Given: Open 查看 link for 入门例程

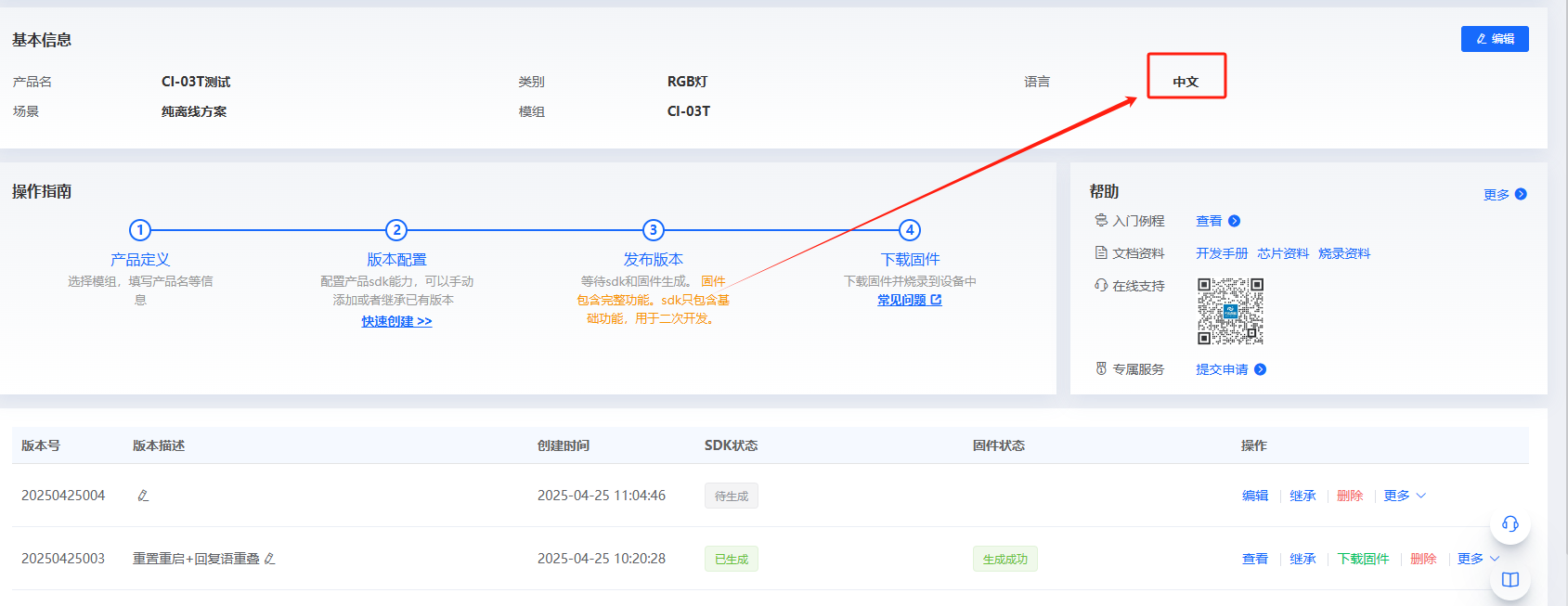Looking at the screenshot, I should coord(1209,221).
